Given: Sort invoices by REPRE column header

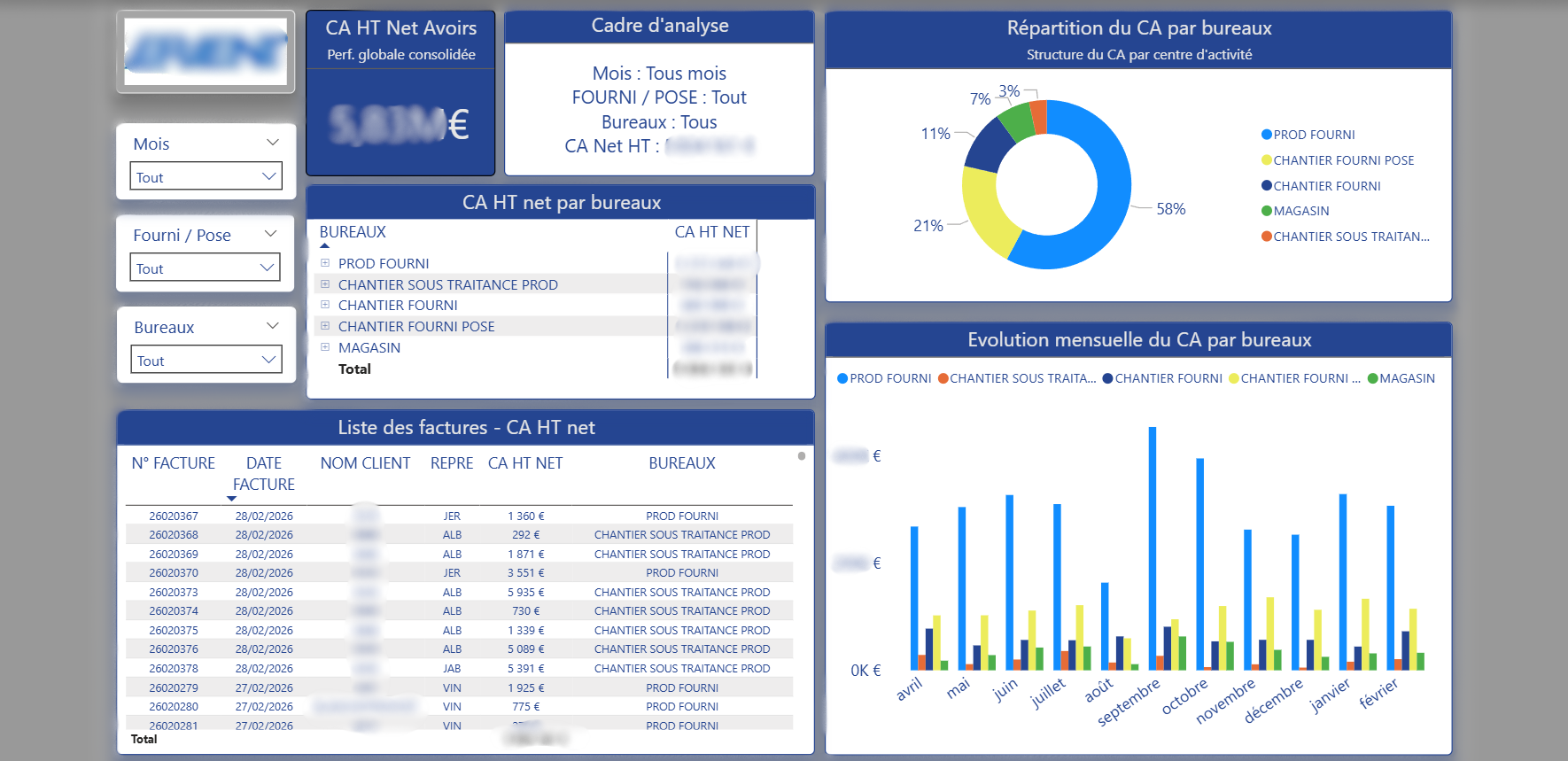Looking at the screenshot, I should [452, 463].
